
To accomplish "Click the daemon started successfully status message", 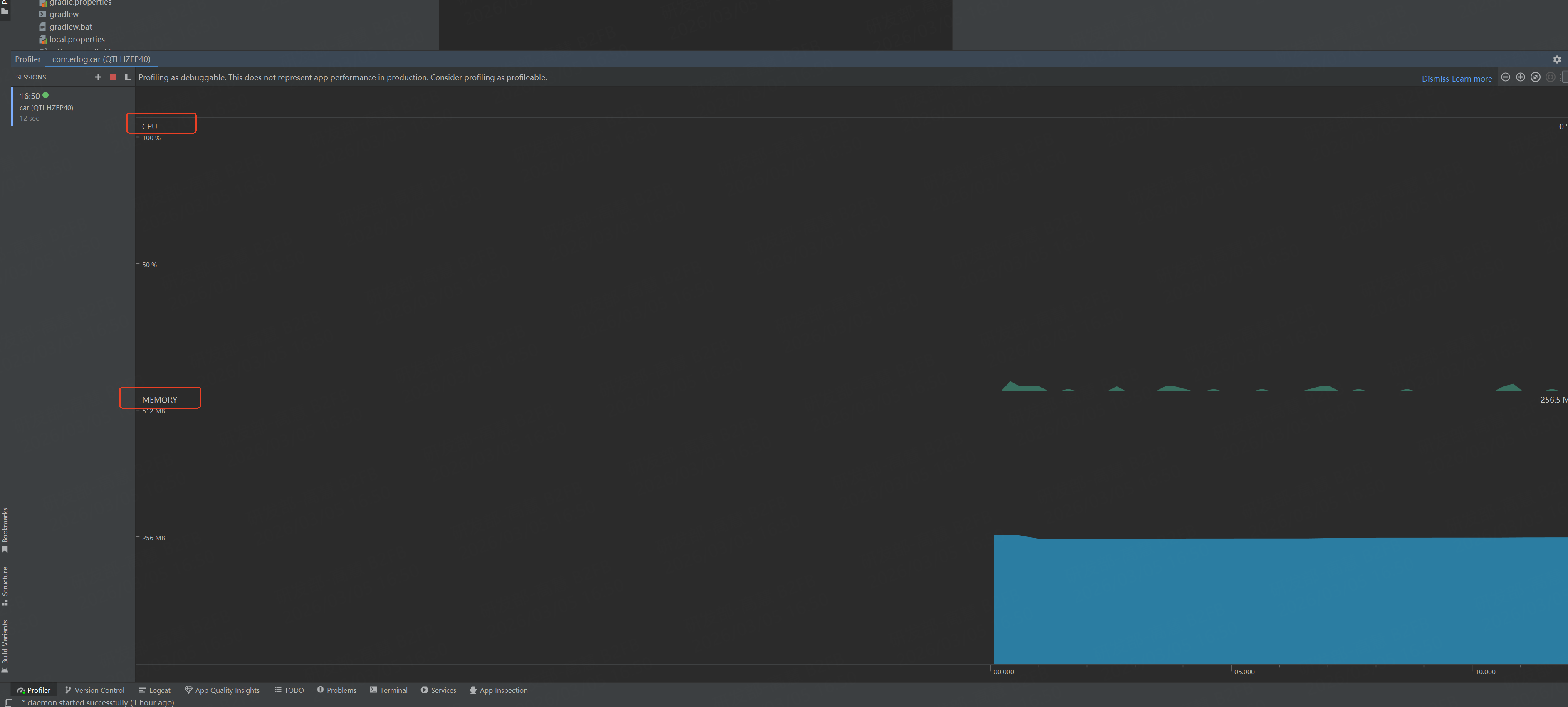I will click(98, 703).
